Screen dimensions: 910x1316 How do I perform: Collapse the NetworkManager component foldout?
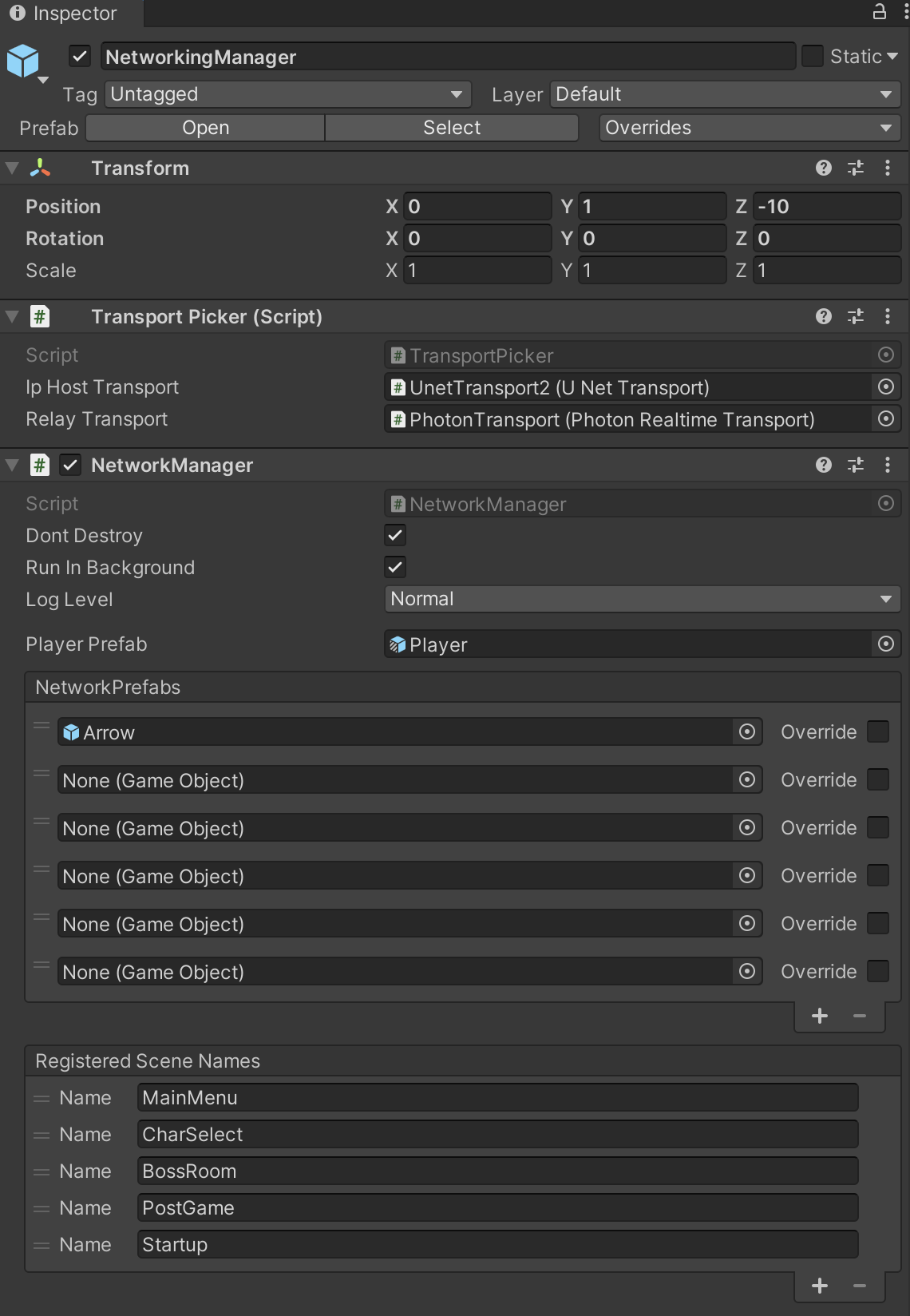point(12,465)
